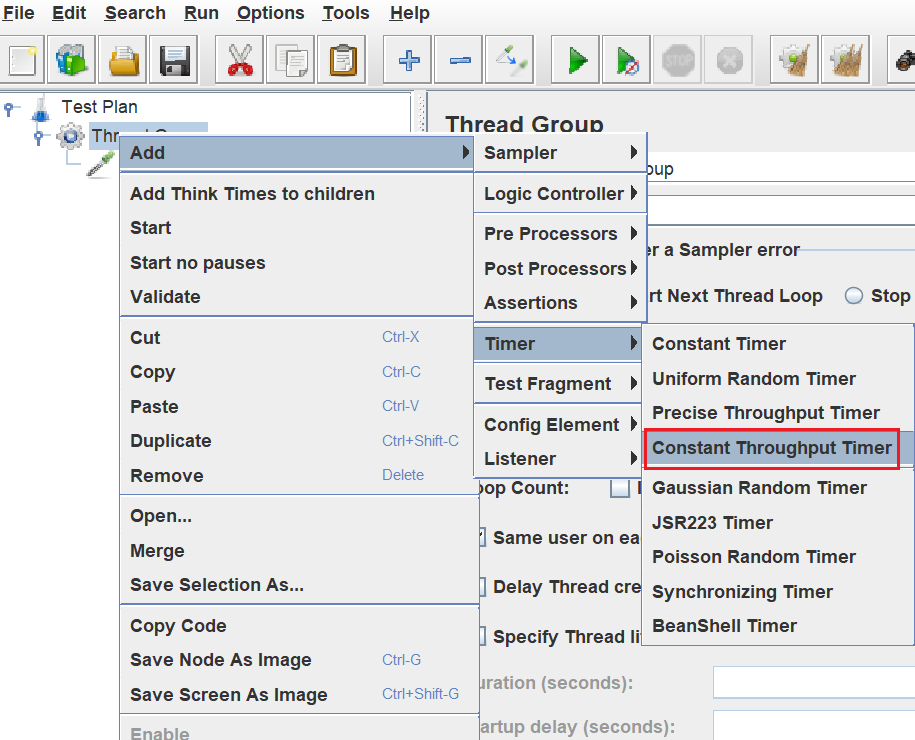Click the Duration (seconds) input field
Viewport: 915px width, 740px height.
coord(813,682)
